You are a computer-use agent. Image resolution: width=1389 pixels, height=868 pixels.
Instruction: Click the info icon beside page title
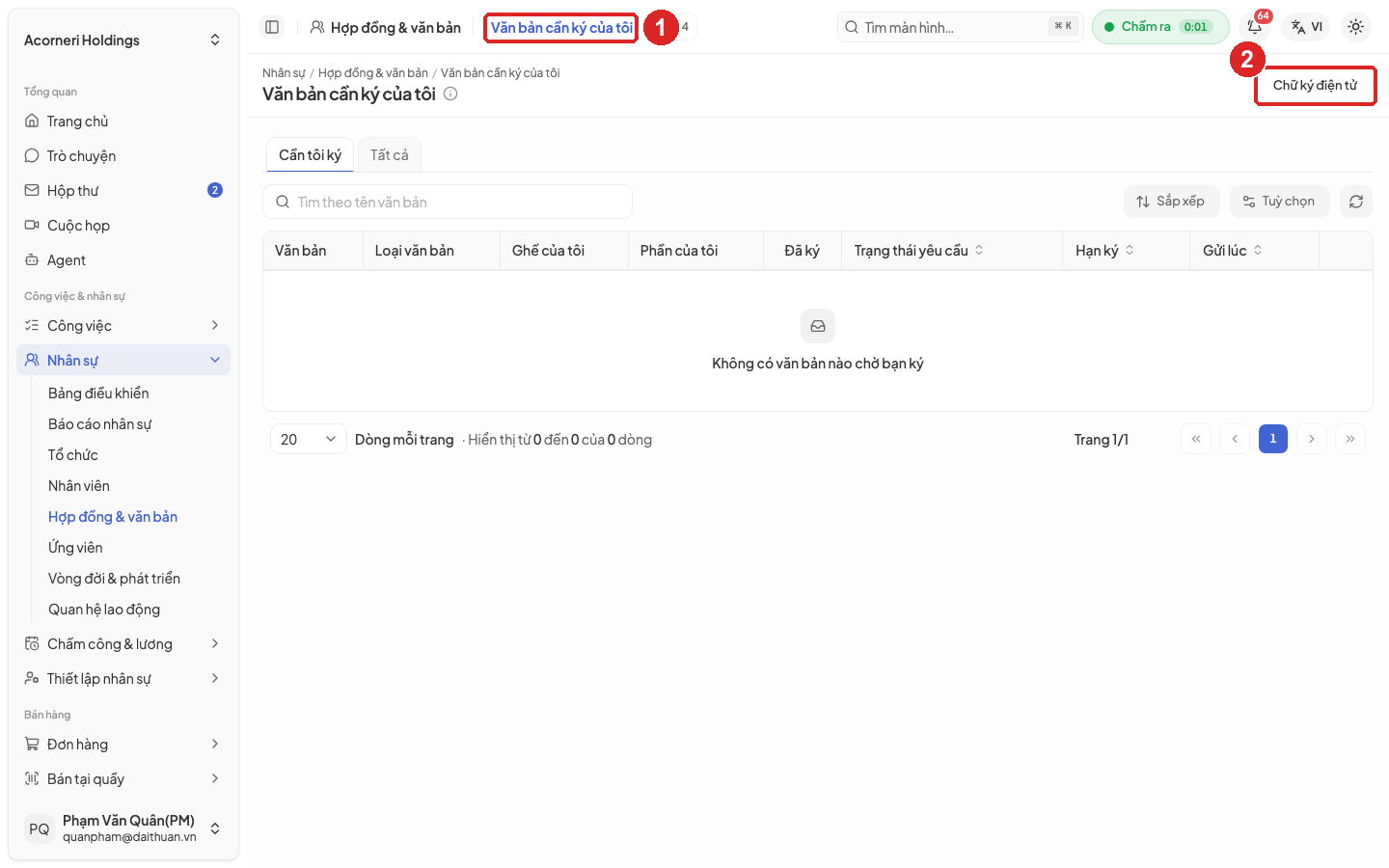(x=450, y=94)
